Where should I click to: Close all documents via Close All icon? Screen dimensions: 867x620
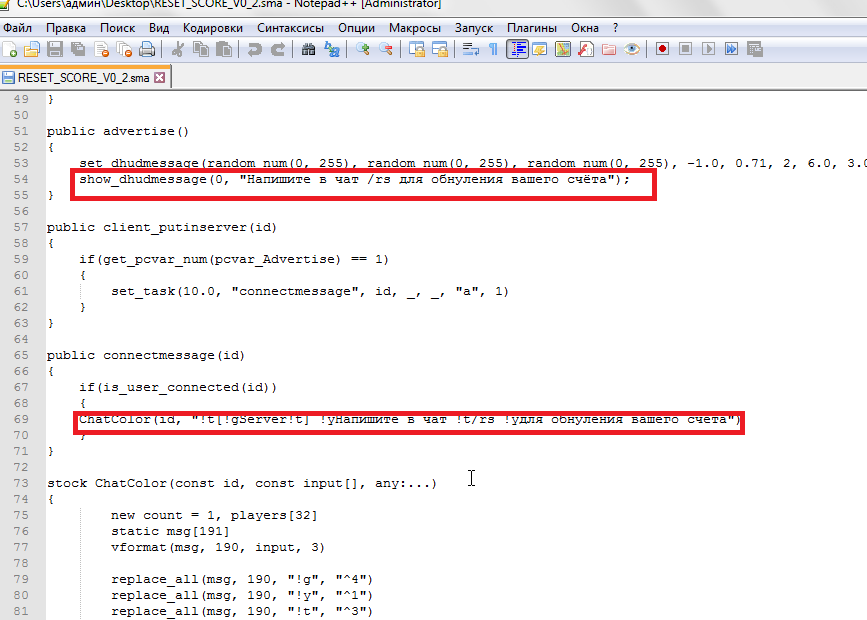(x=124, y=50)
